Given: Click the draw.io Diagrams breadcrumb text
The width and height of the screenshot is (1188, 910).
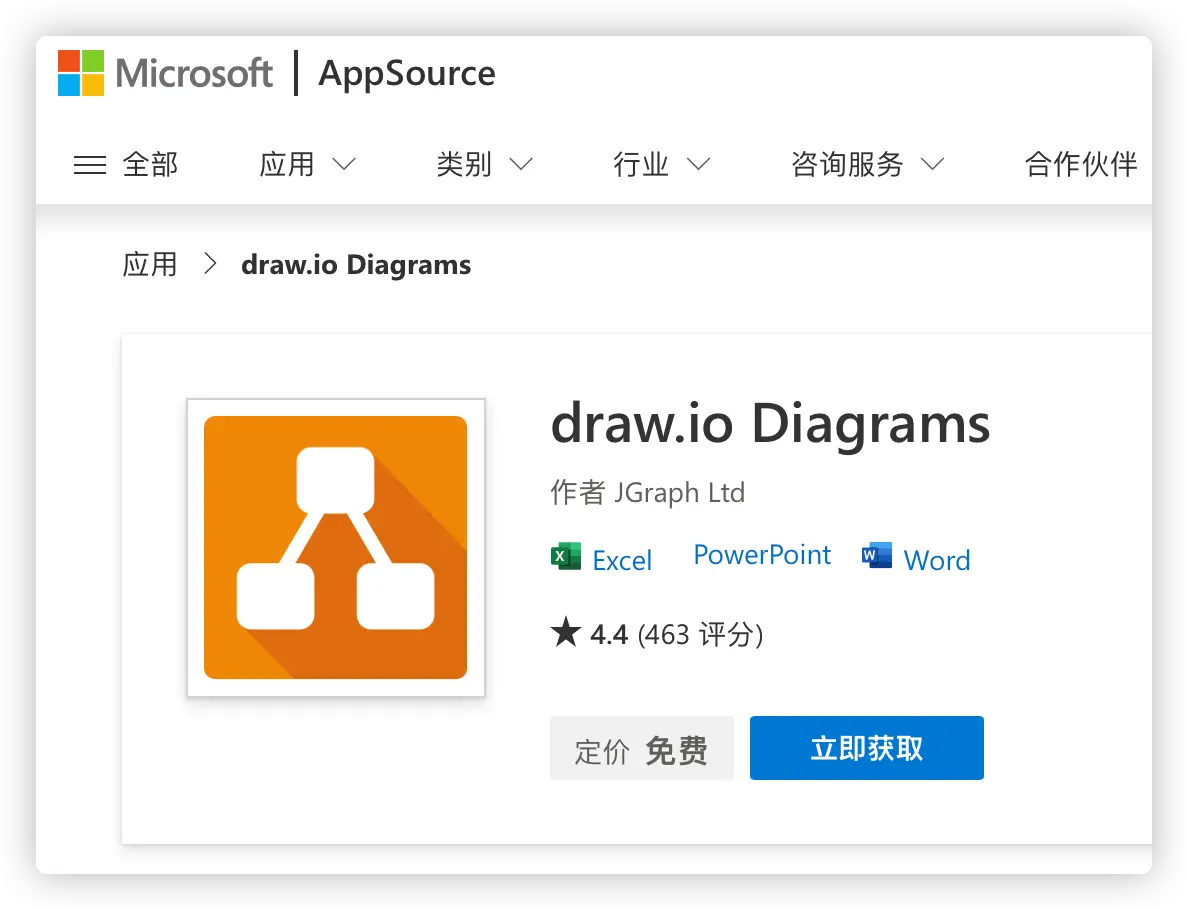Looking at the screenshot, I should point(356,265).
